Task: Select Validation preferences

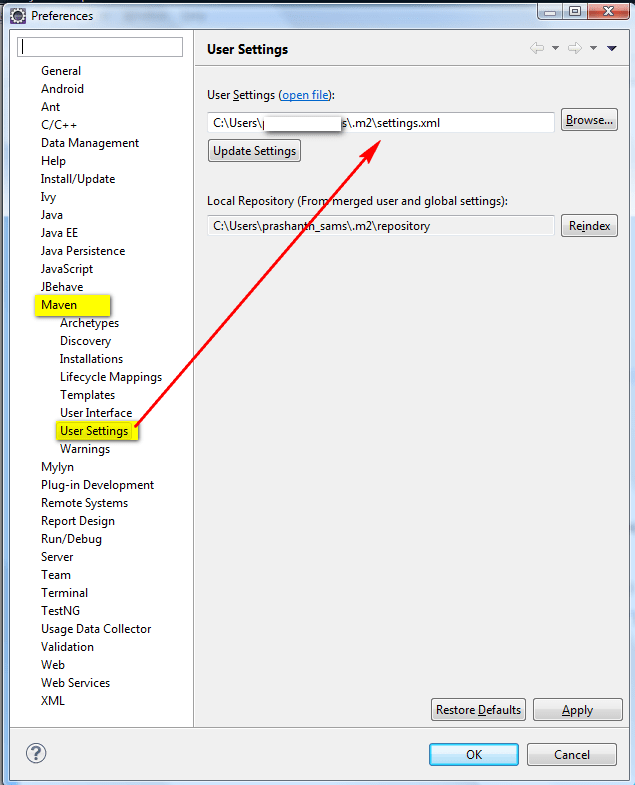Action: [68, 648]
